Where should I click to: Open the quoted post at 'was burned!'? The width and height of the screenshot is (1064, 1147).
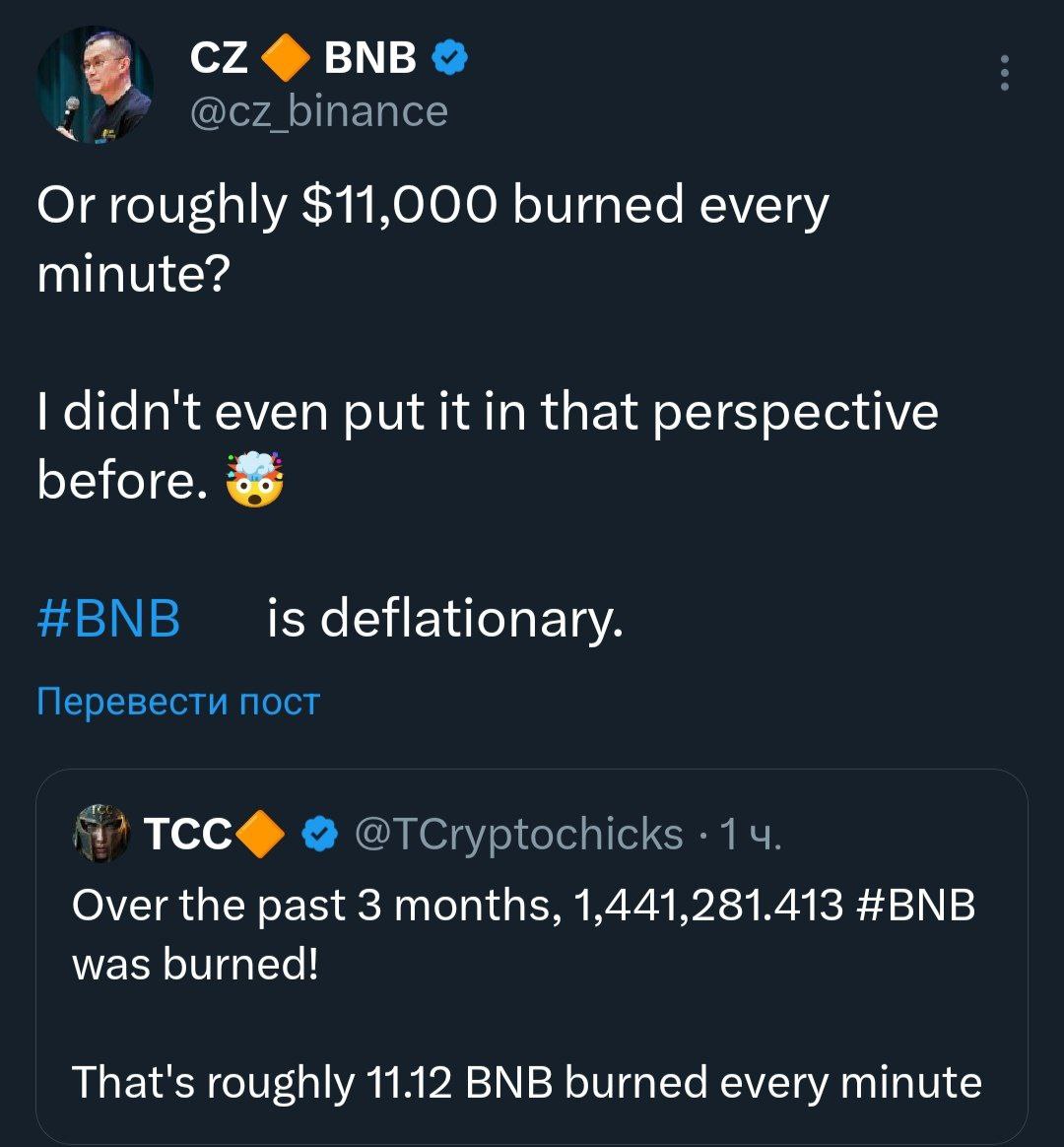195,964
